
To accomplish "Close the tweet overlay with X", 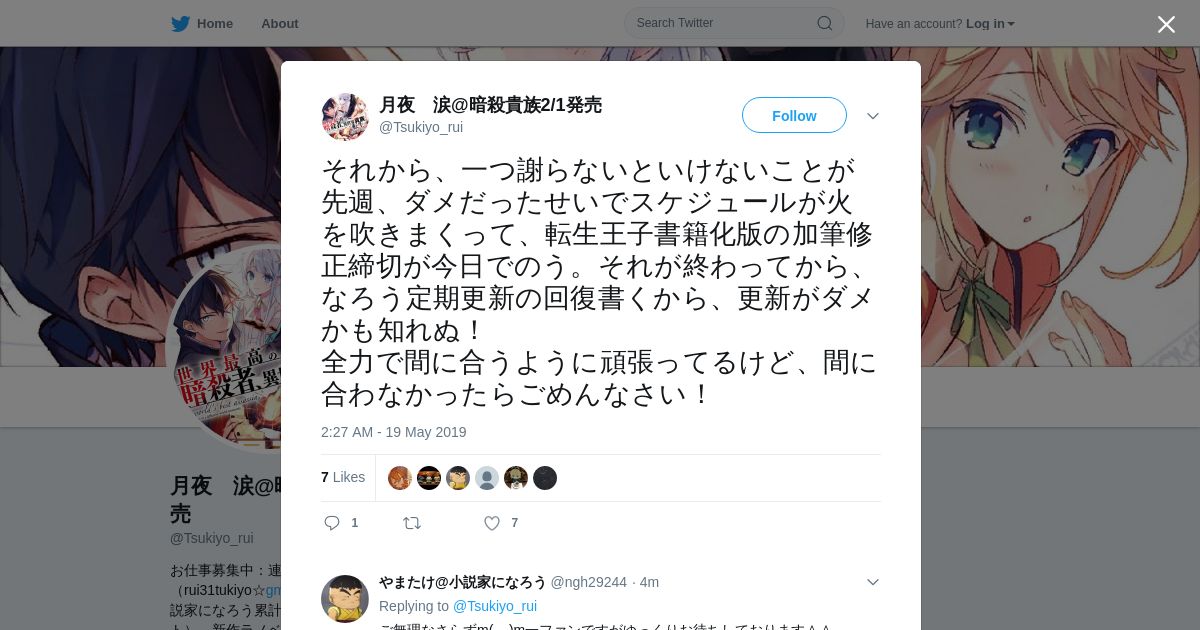I will 1166,24.
